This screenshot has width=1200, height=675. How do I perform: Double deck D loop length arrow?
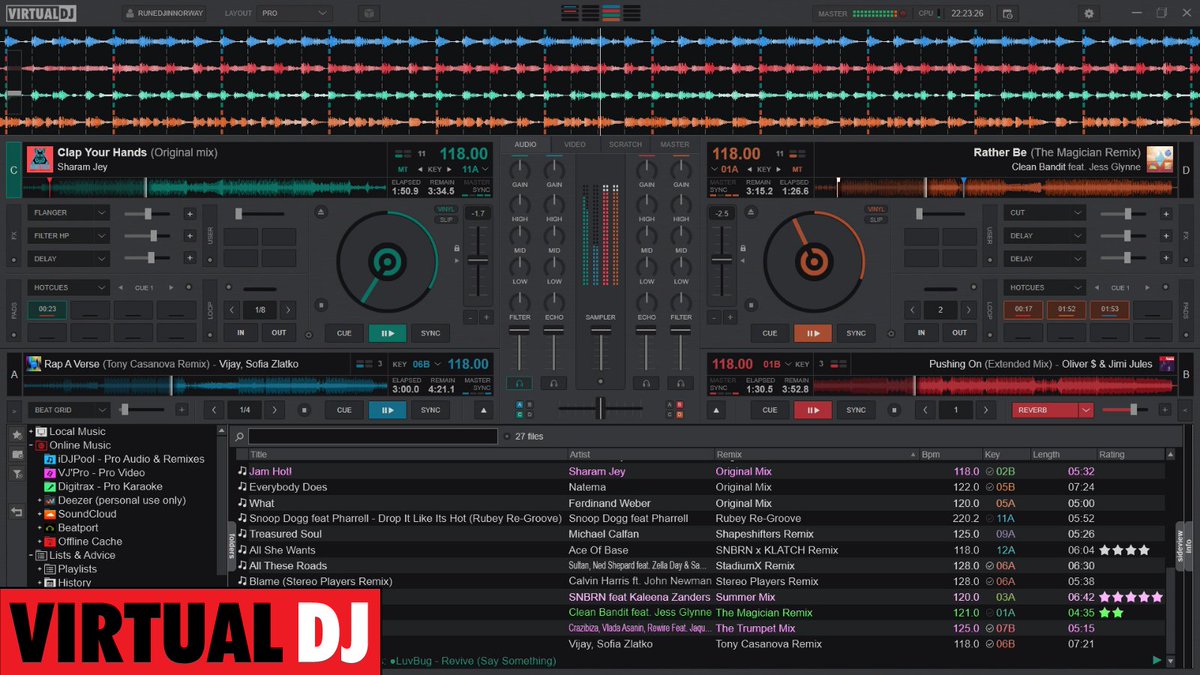pos(967,310)
